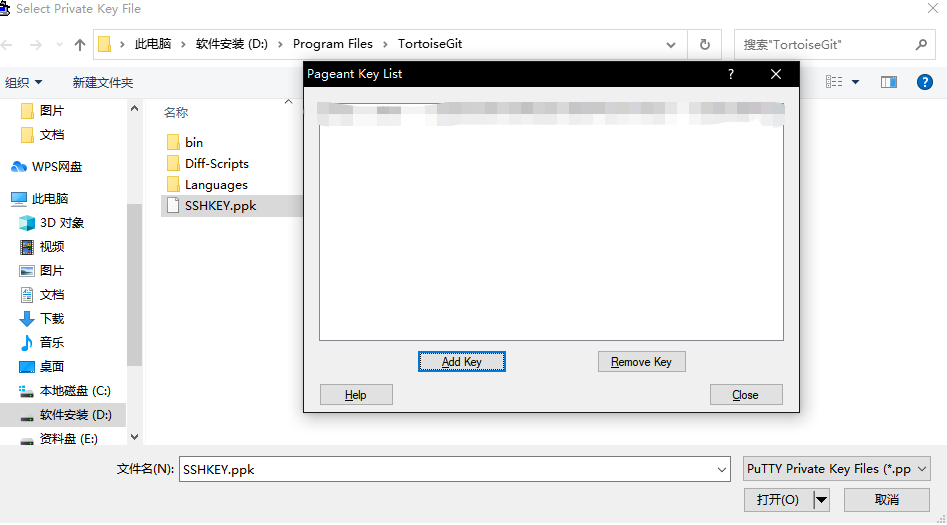The height and width of the screenshot is (525, 947).
Task: Open WPS网盘 in navigation pane
Action: (x=47, y=167)
